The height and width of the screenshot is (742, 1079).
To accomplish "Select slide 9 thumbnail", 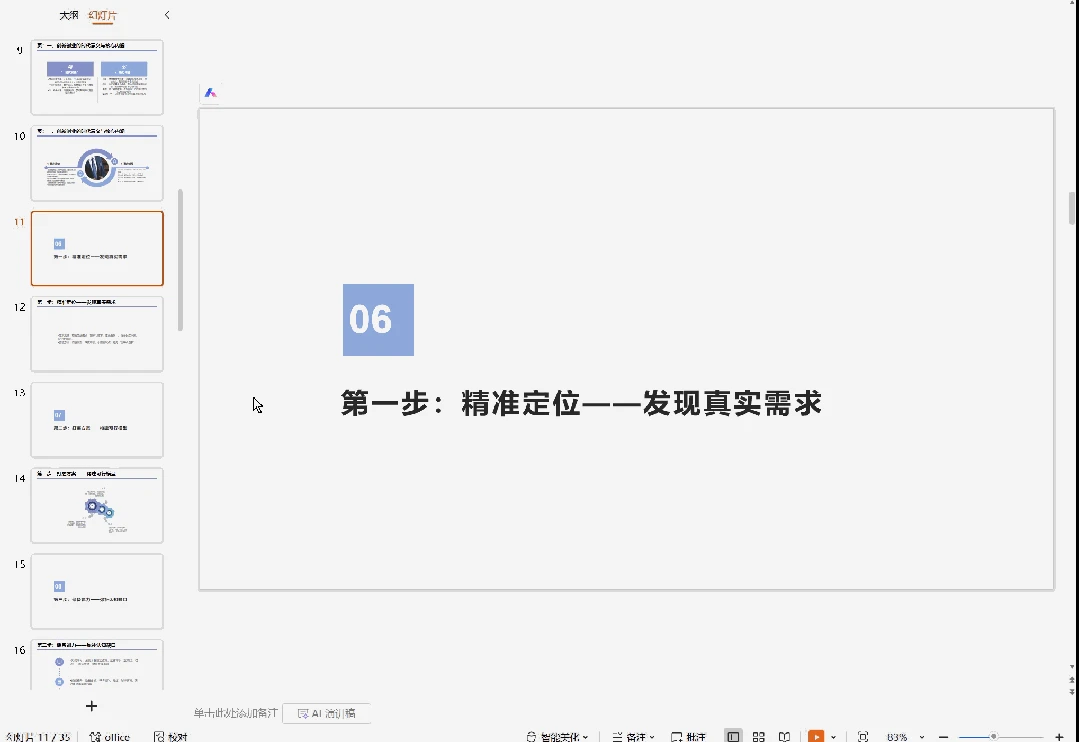I will click(x=97, y=77).
